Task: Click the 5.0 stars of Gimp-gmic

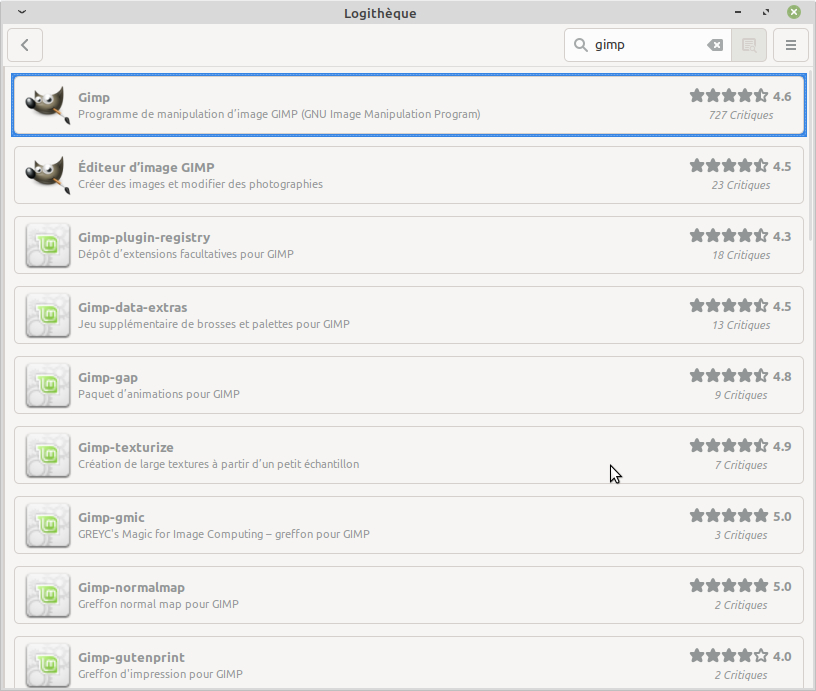Action: (x=729, y=516)
